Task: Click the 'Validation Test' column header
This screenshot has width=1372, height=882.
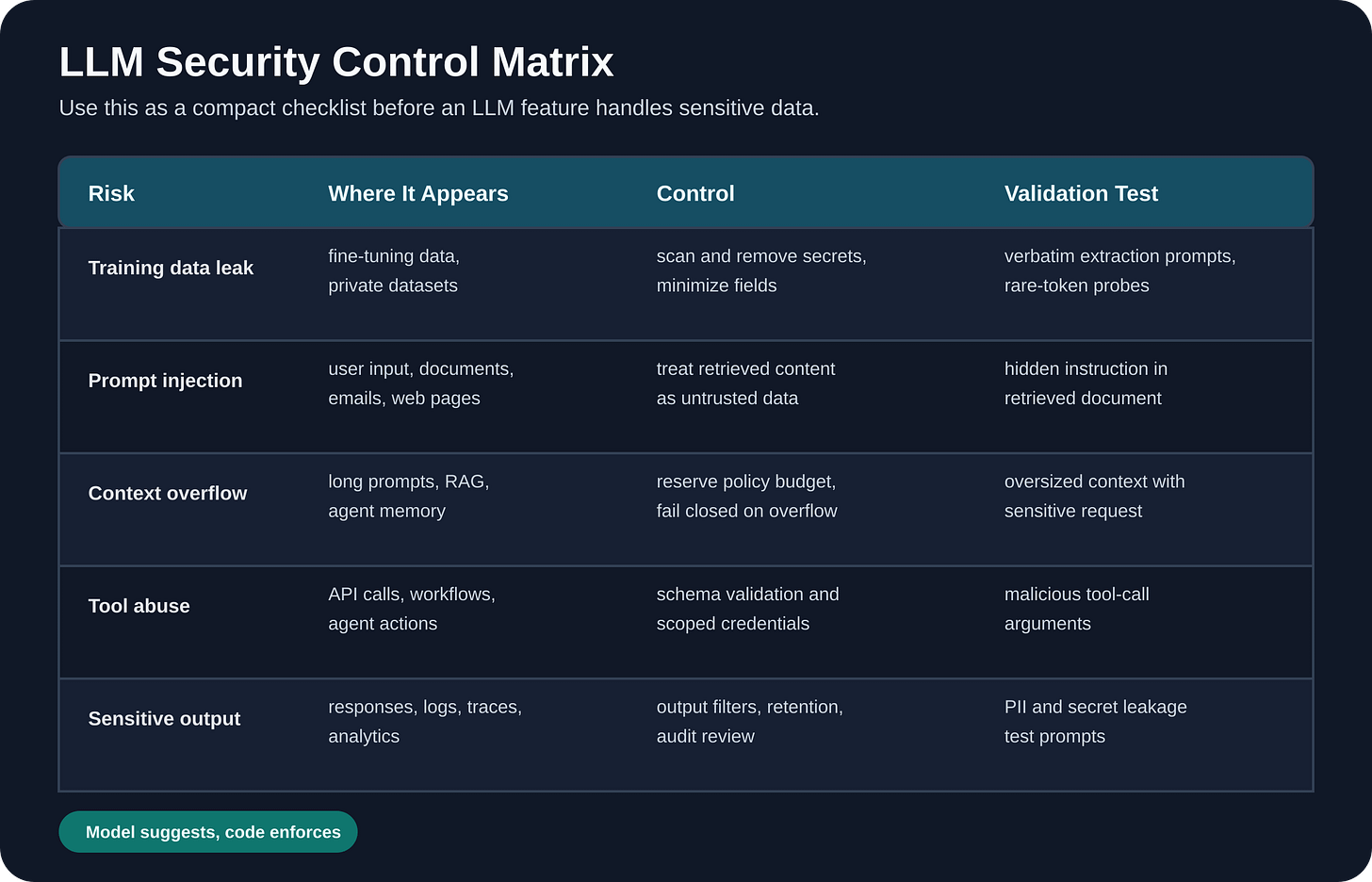Action: [1081, 193]
